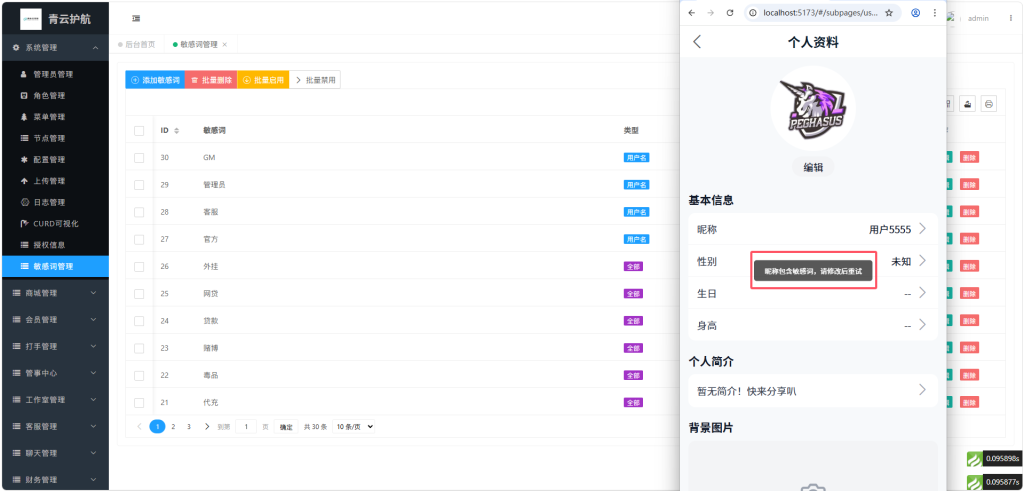
Task: Click the next page arrow in pagination
Action: (207, 426)
